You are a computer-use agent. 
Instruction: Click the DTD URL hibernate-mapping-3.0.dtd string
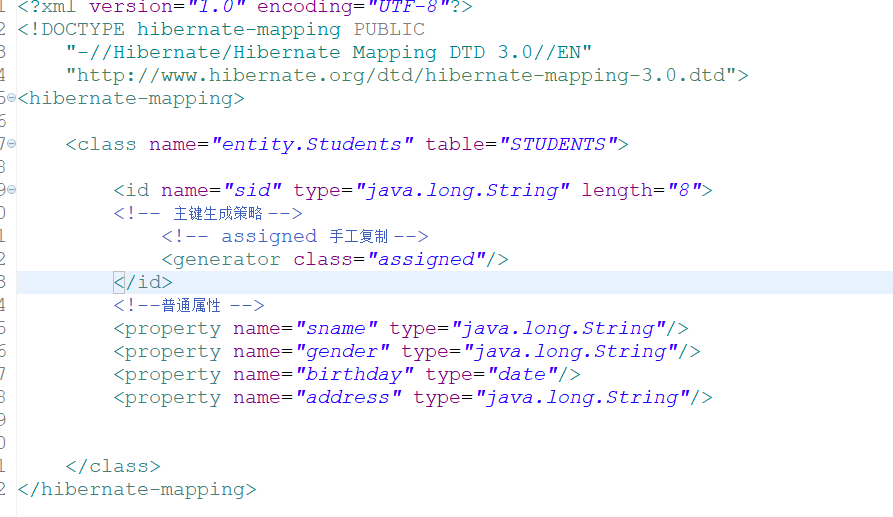pyautogui.click(x=402, y=75)
